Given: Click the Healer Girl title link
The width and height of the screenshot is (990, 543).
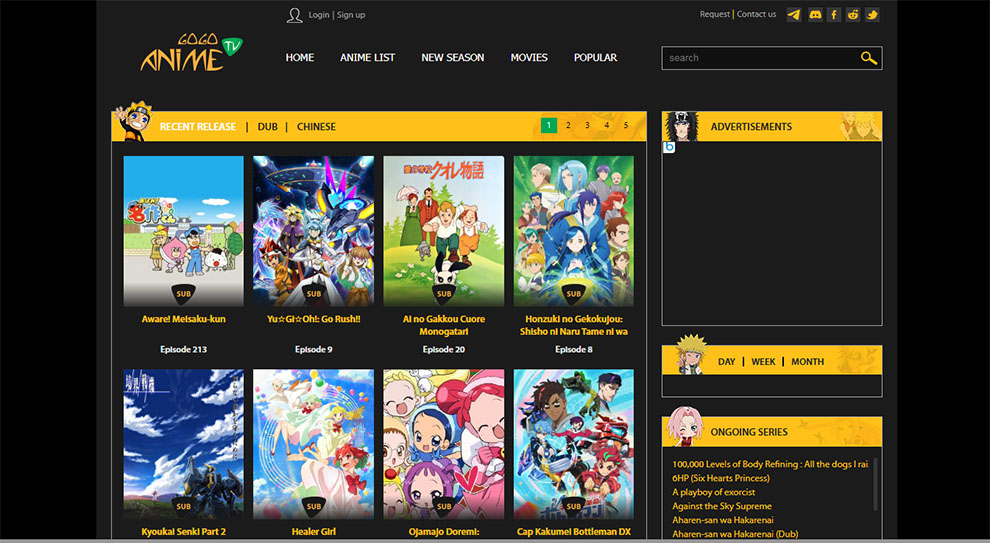Looking at the screenshot, I should click(x=314, y=532).
